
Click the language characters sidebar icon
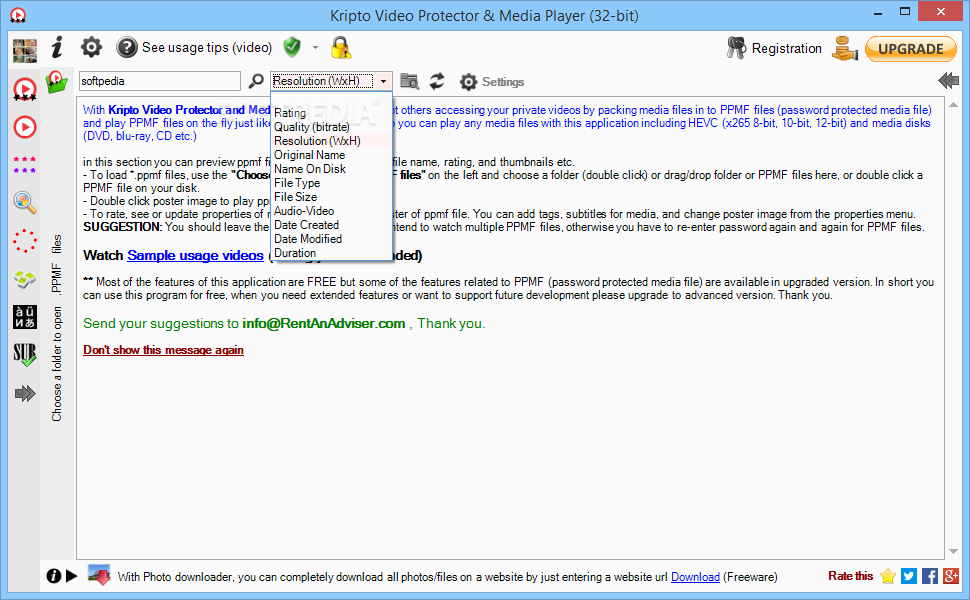click(25, 317)
